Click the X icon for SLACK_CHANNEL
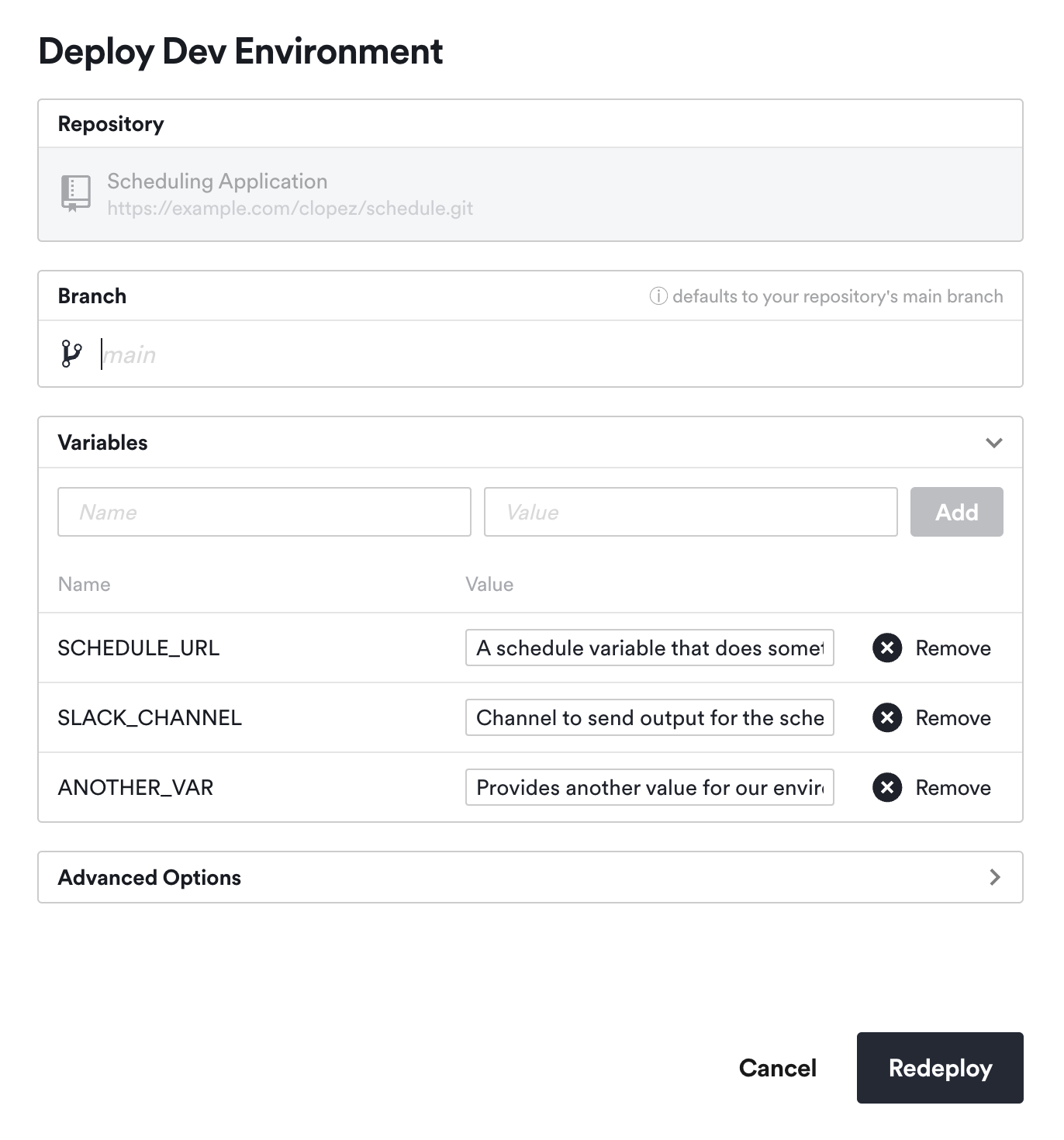1064x1140 pixels. tap(887, 717)
